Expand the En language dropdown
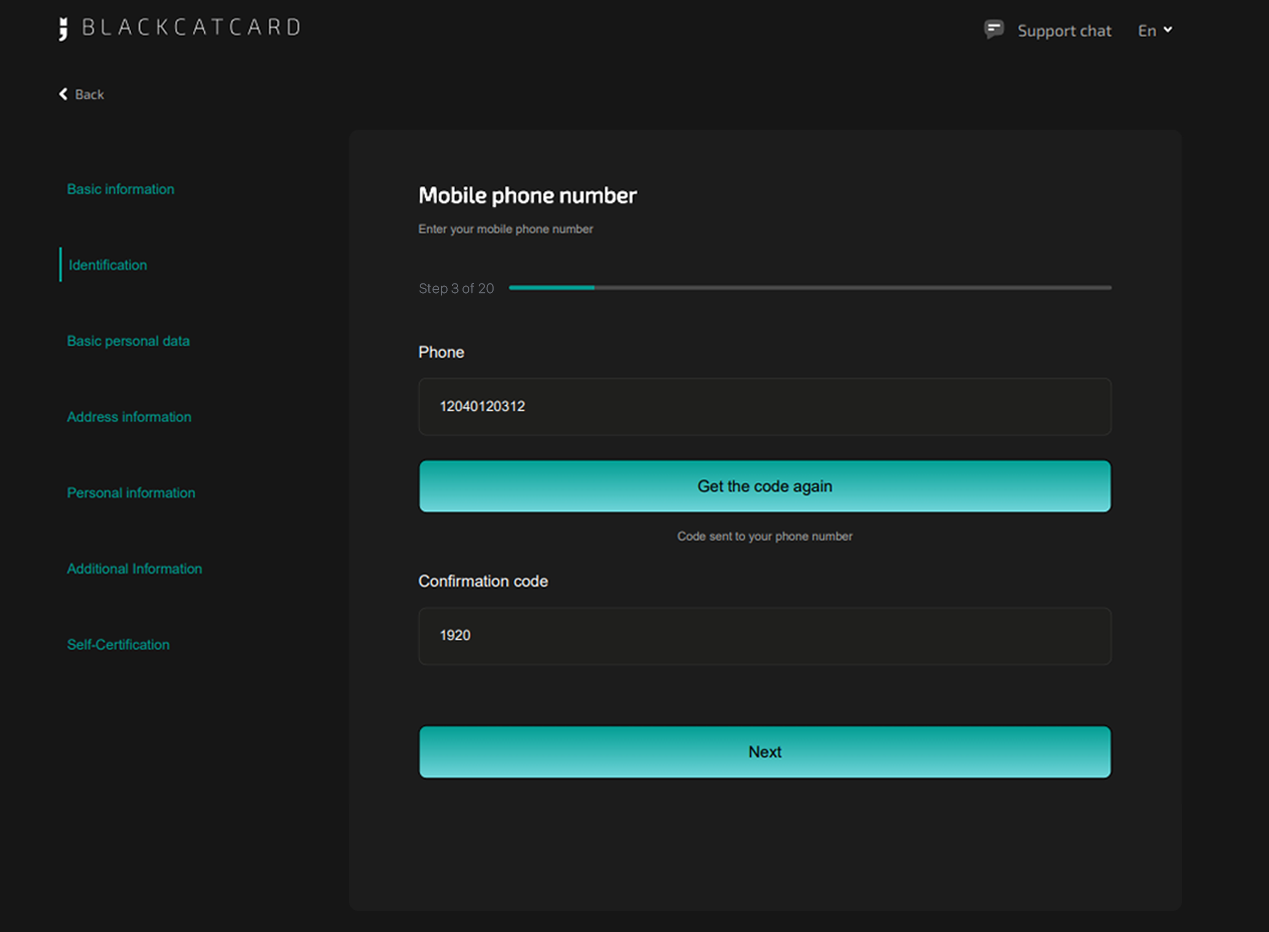1269x932 pixels. pyautogui.click(x=1155, y=31)
